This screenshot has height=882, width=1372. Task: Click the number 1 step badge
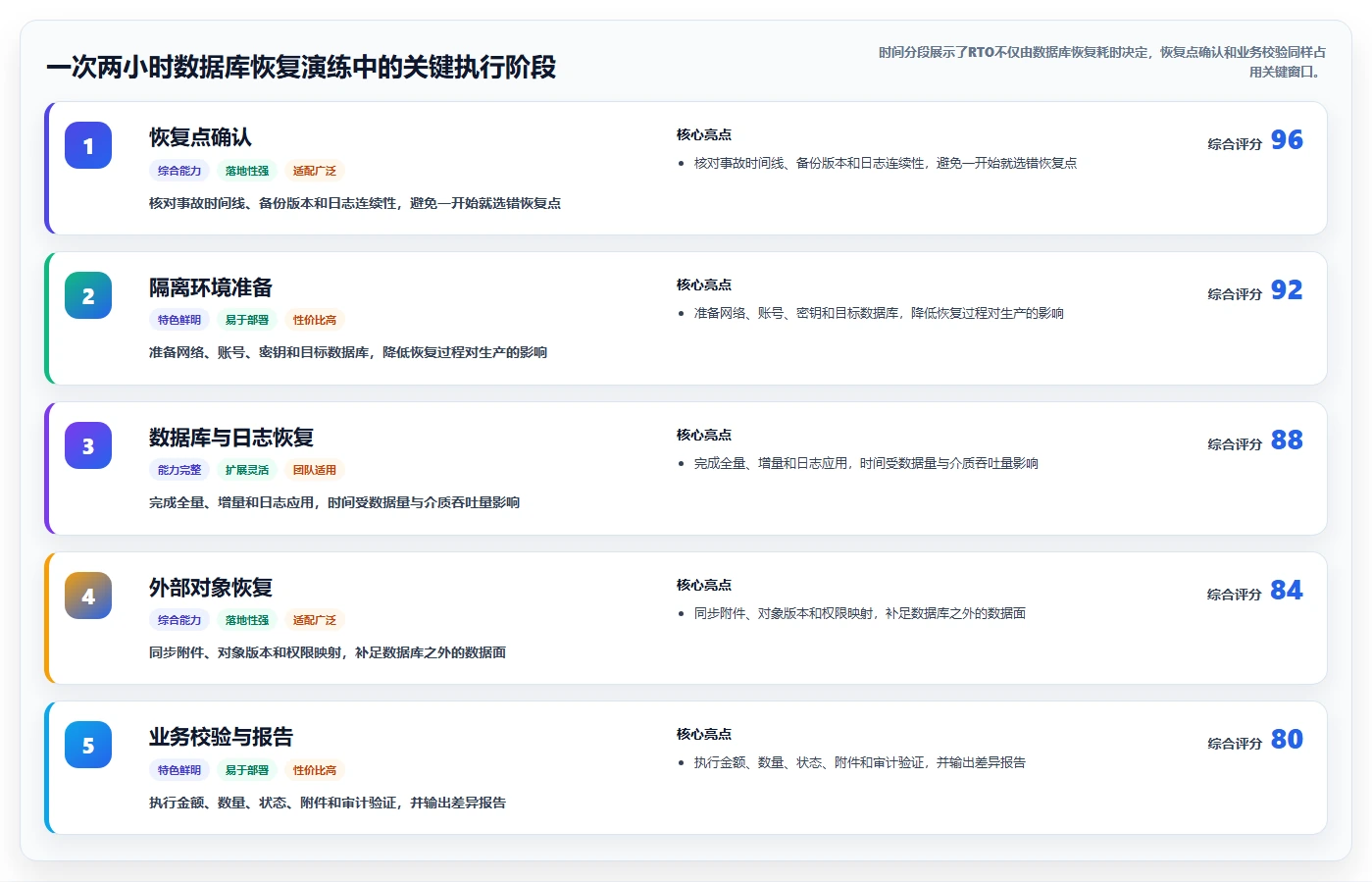pos(88,146)
